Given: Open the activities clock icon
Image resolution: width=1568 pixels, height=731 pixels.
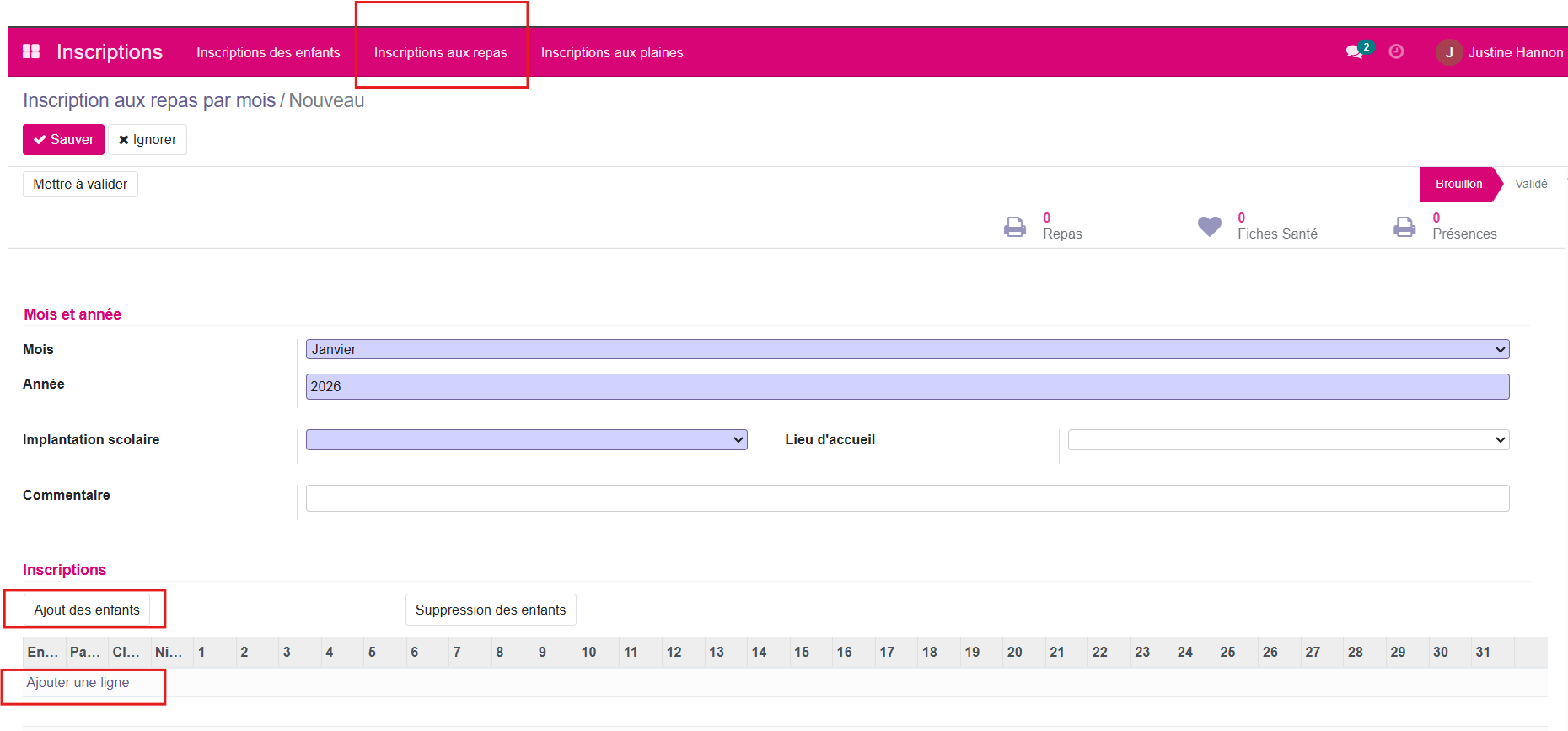Looking at the screenshot, I should [x=1396, y=52].
